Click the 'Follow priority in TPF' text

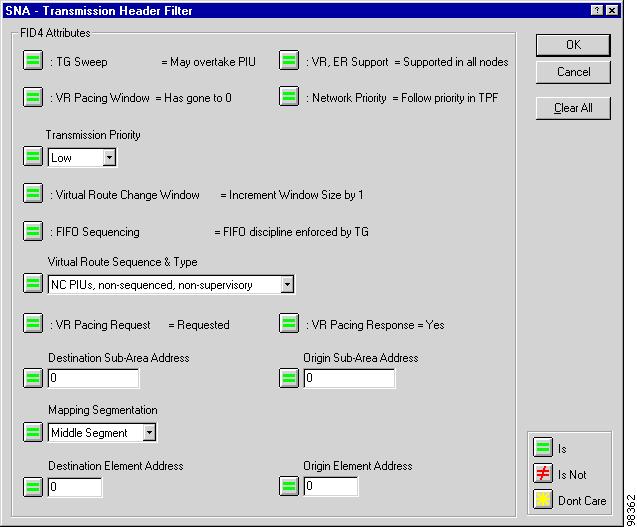(449, 98)
